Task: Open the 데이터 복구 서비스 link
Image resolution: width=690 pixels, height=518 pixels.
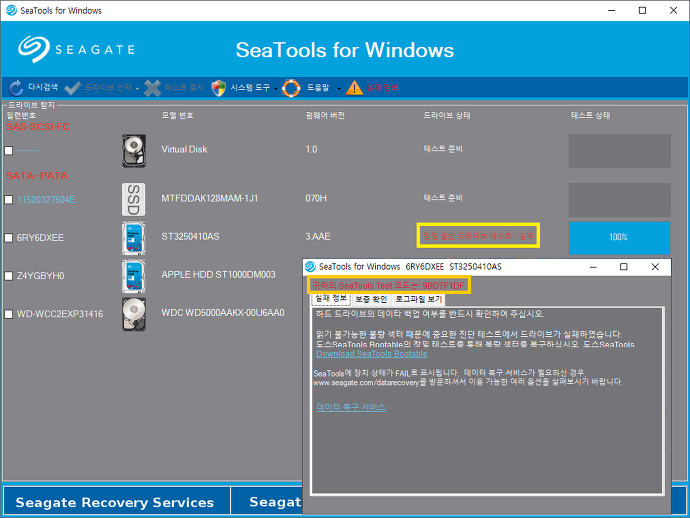Action: (351, 407)
